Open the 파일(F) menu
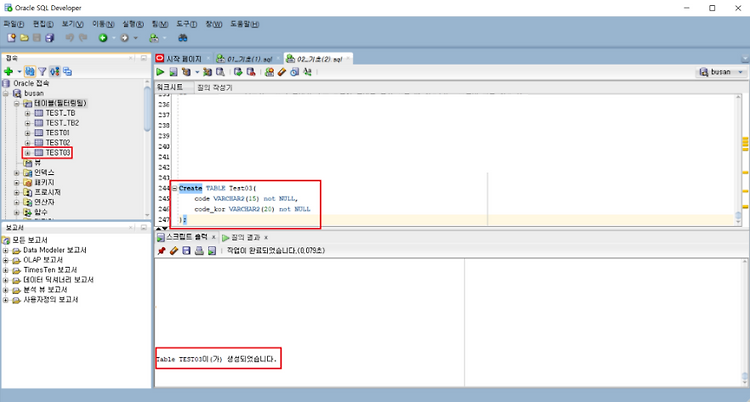Image resolution: width=750 pixels, height=402 pixels. click(x=13, y=24)
